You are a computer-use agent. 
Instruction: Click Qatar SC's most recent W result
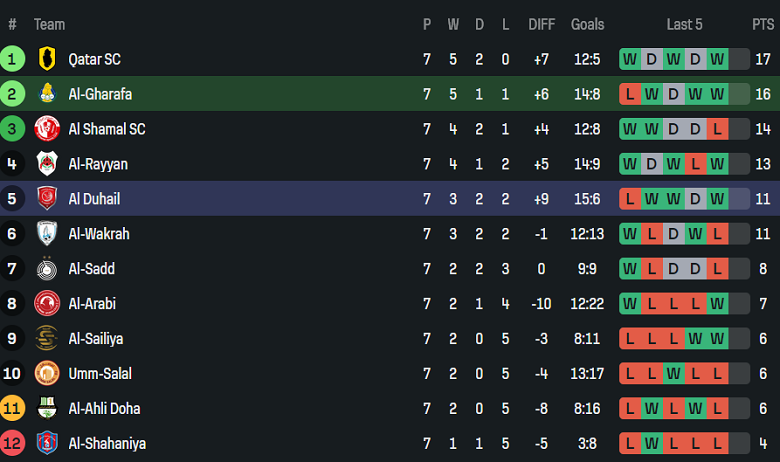[x=717, y=59]
